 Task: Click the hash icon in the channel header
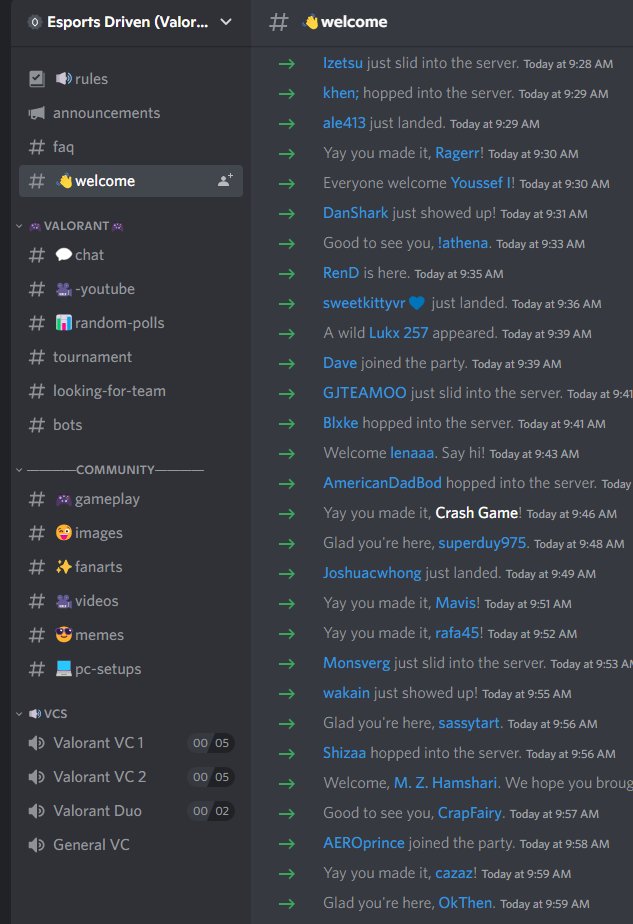[278, 22]
